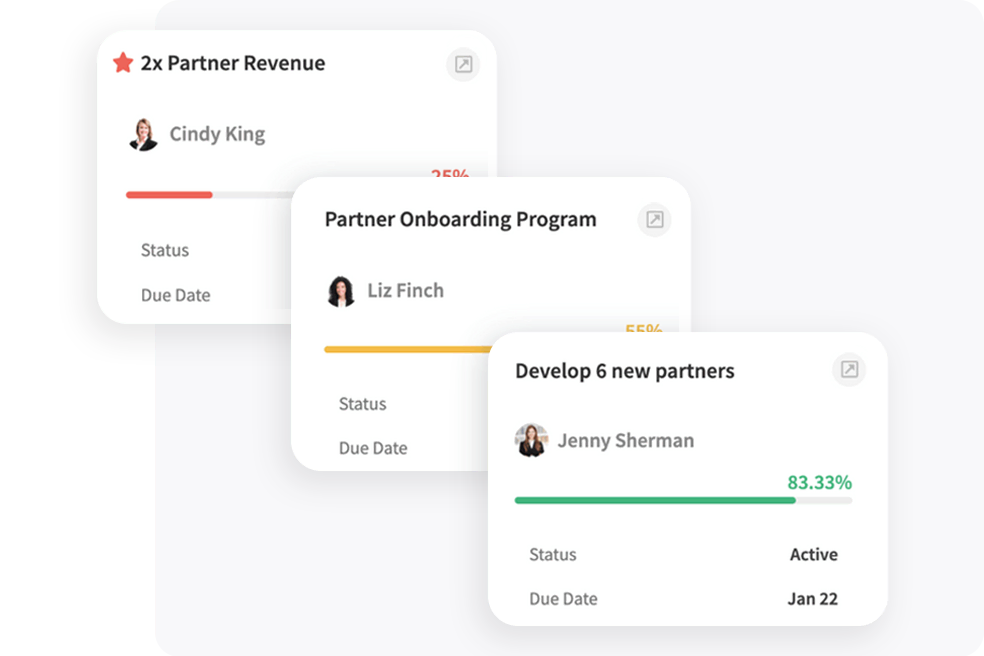Click the Liz Finch owner name
Viewport: 984px width, 656px height.
pos(405,291)
